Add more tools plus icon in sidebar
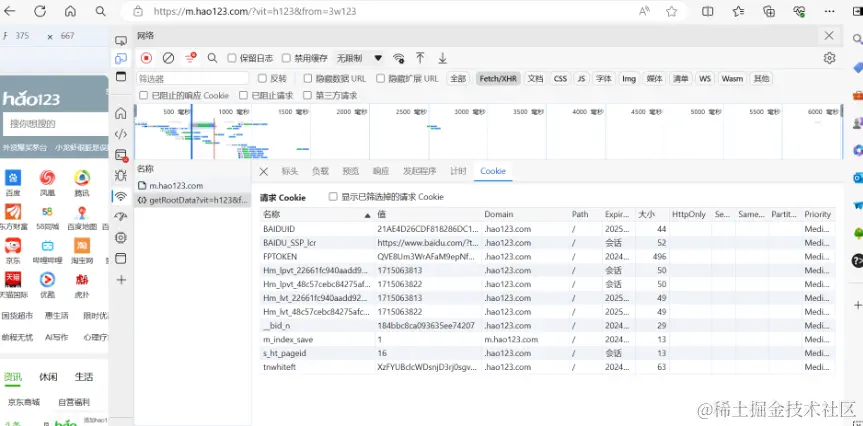Viewport: 863px width, 426px height. (x=122, y=280)
